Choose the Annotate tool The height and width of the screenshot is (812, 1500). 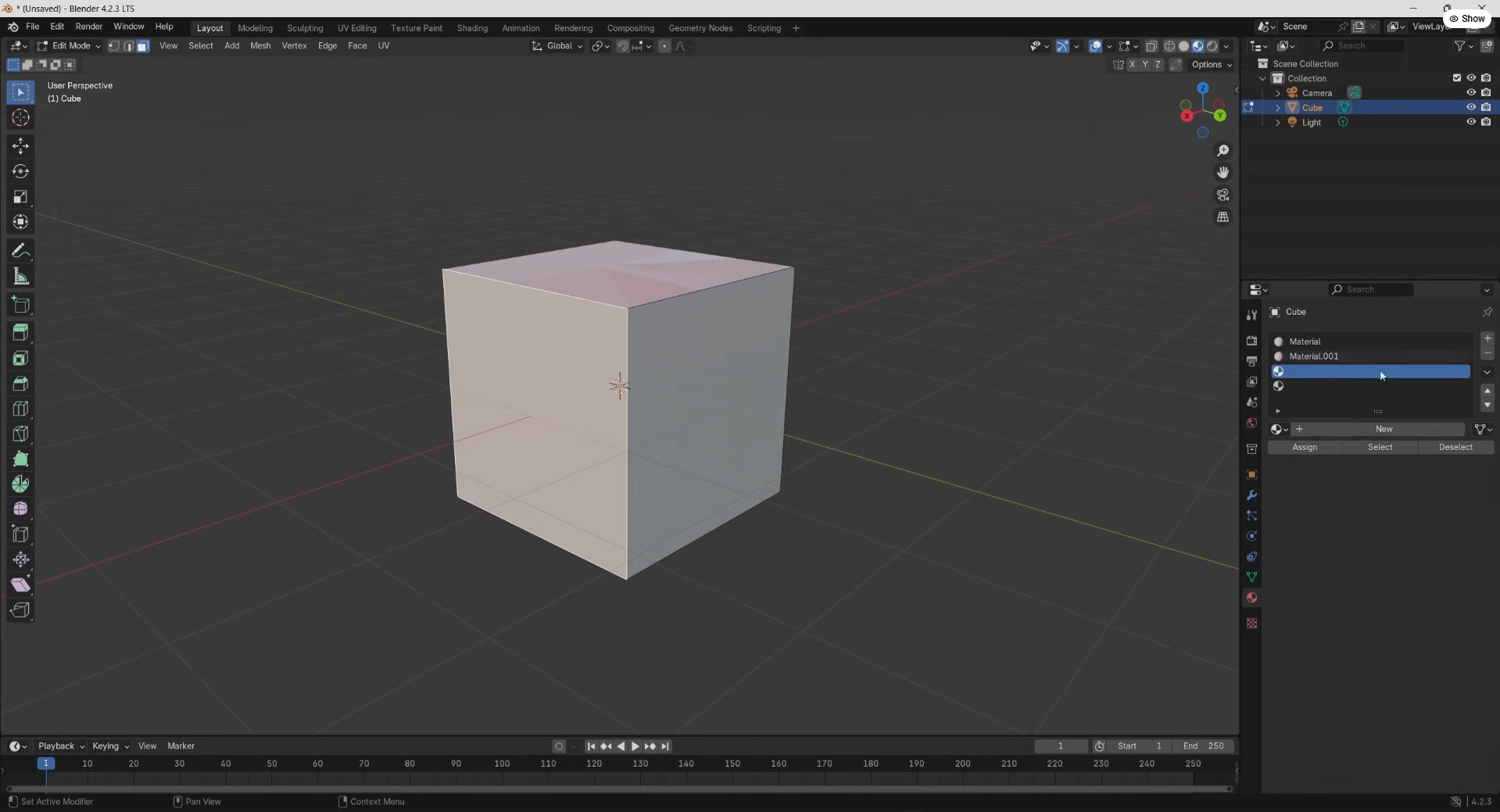[x=20, y=252]
